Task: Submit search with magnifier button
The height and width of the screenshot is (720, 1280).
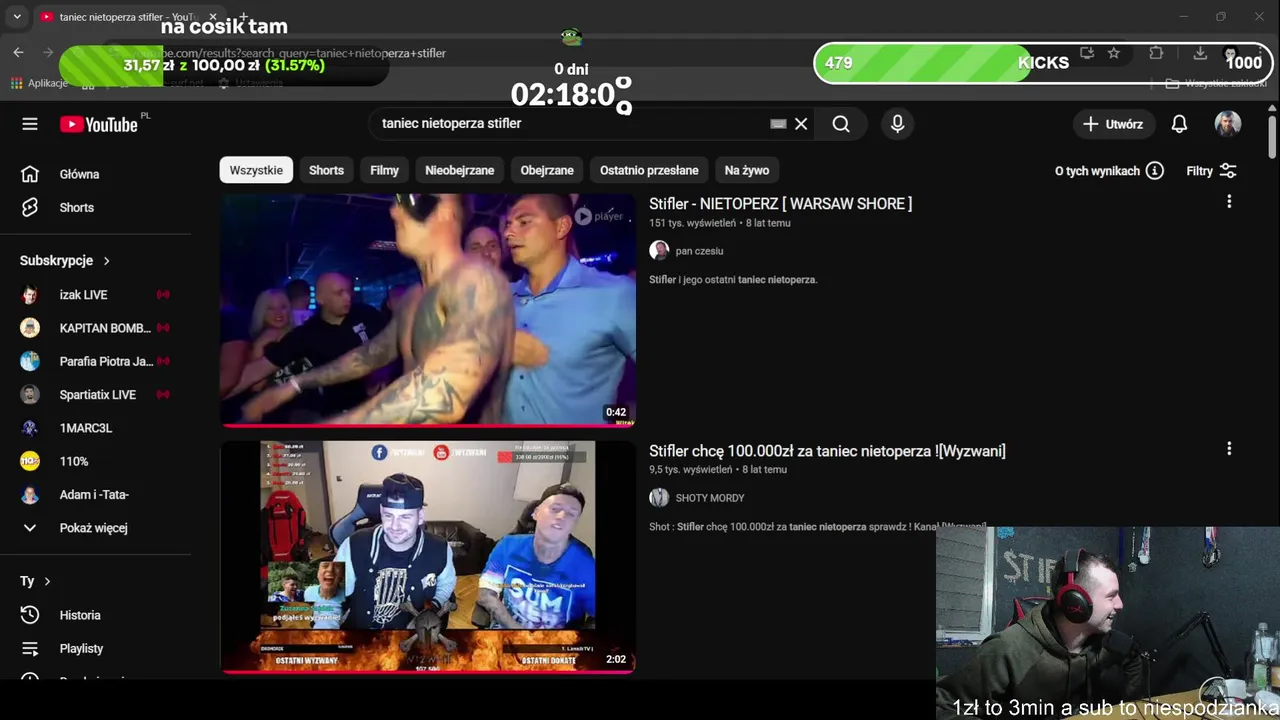Action: (841, 124)
